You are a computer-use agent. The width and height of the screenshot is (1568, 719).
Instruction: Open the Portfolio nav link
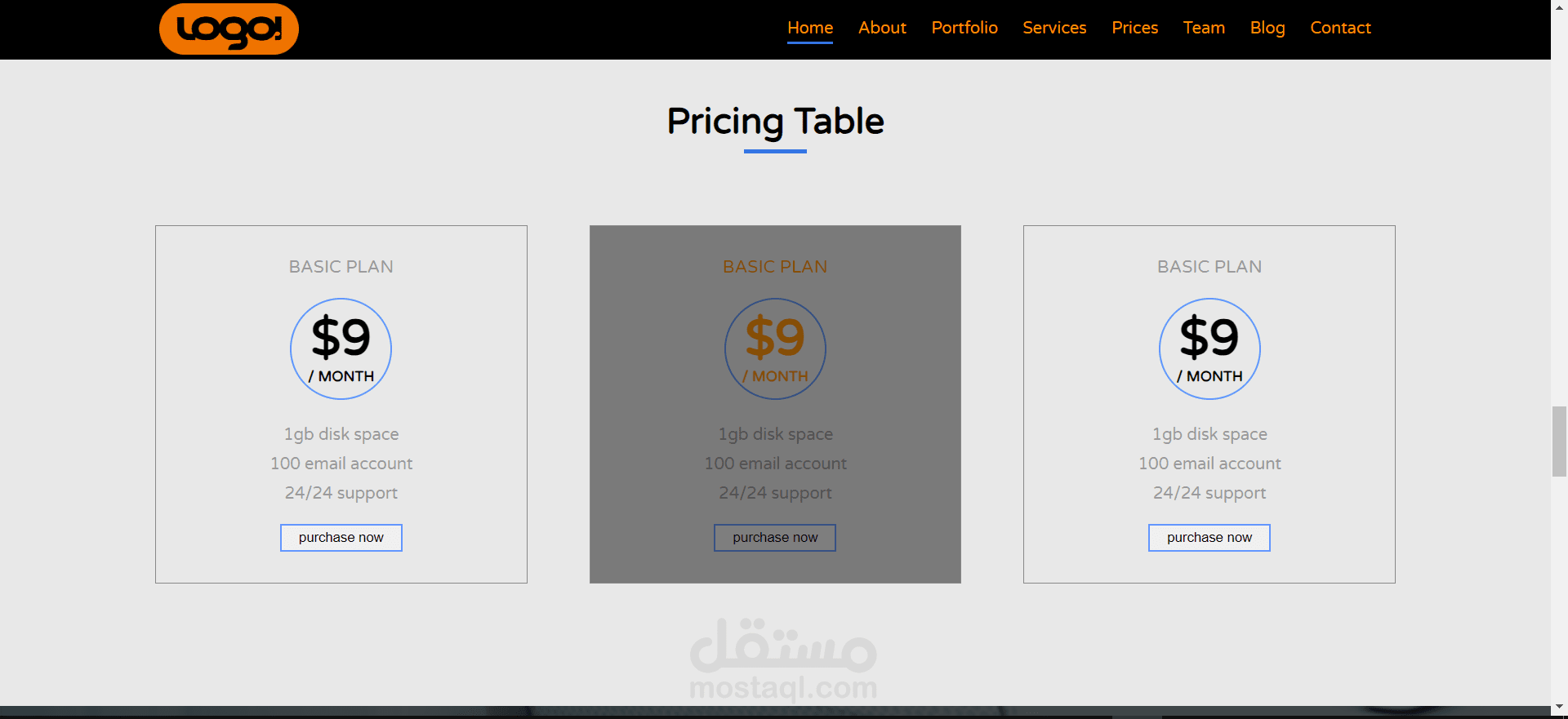964,28
